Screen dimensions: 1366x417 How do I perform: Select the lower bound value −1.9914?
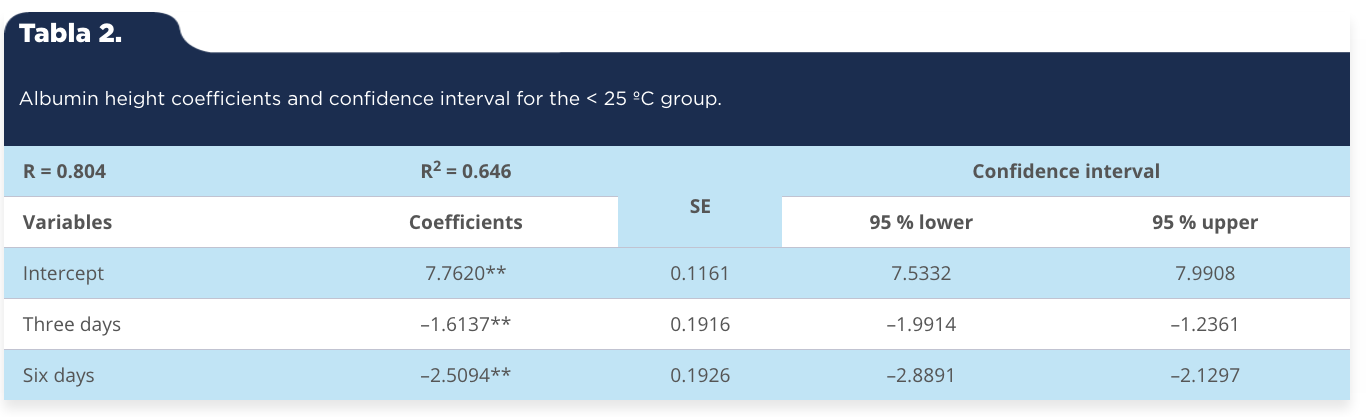921,324
